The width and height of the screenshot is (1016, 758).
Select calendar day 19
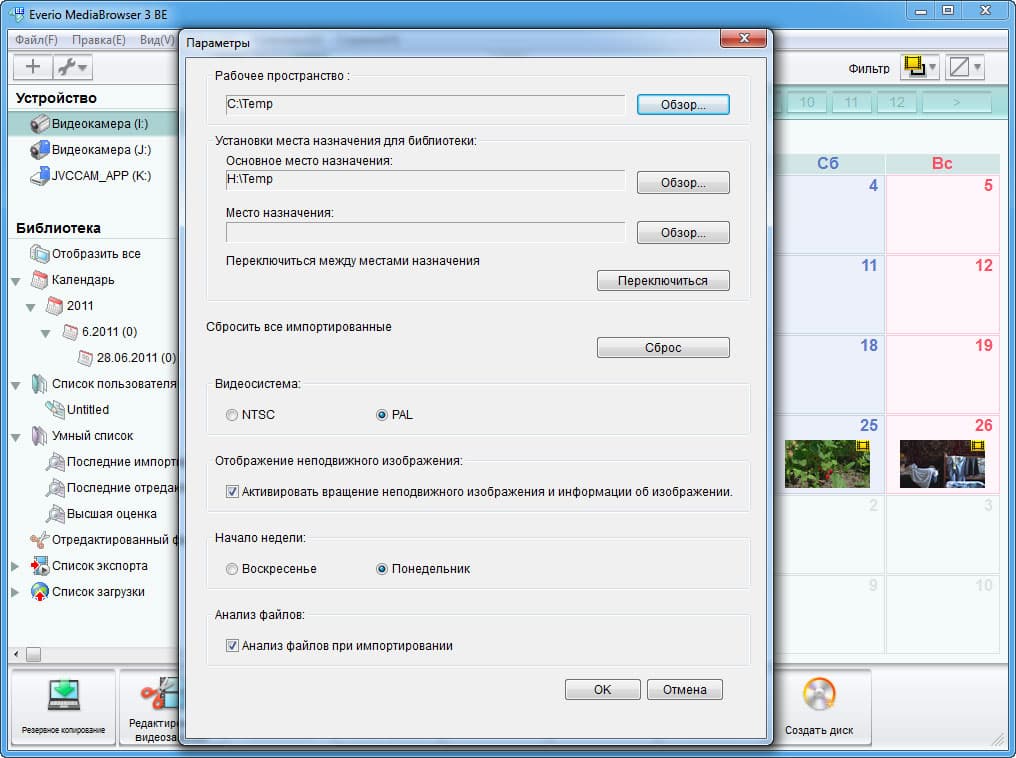943,374
